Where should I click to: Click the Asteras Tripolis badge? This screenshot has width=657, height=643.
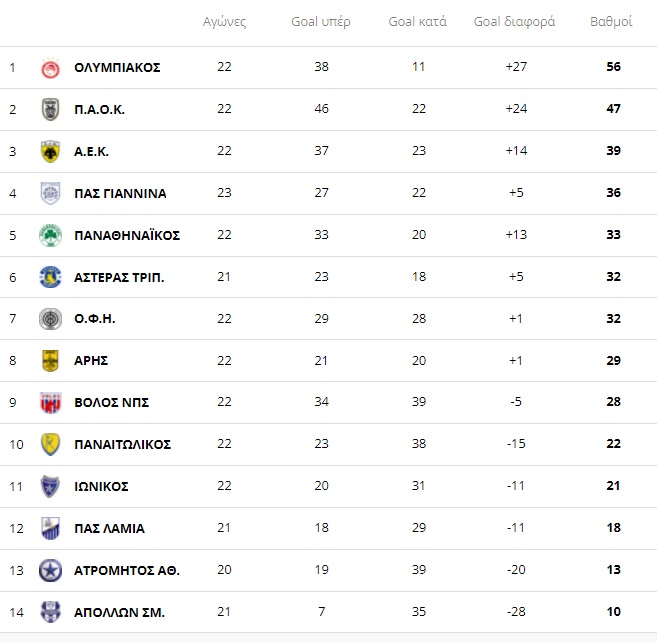coord(50,277)
